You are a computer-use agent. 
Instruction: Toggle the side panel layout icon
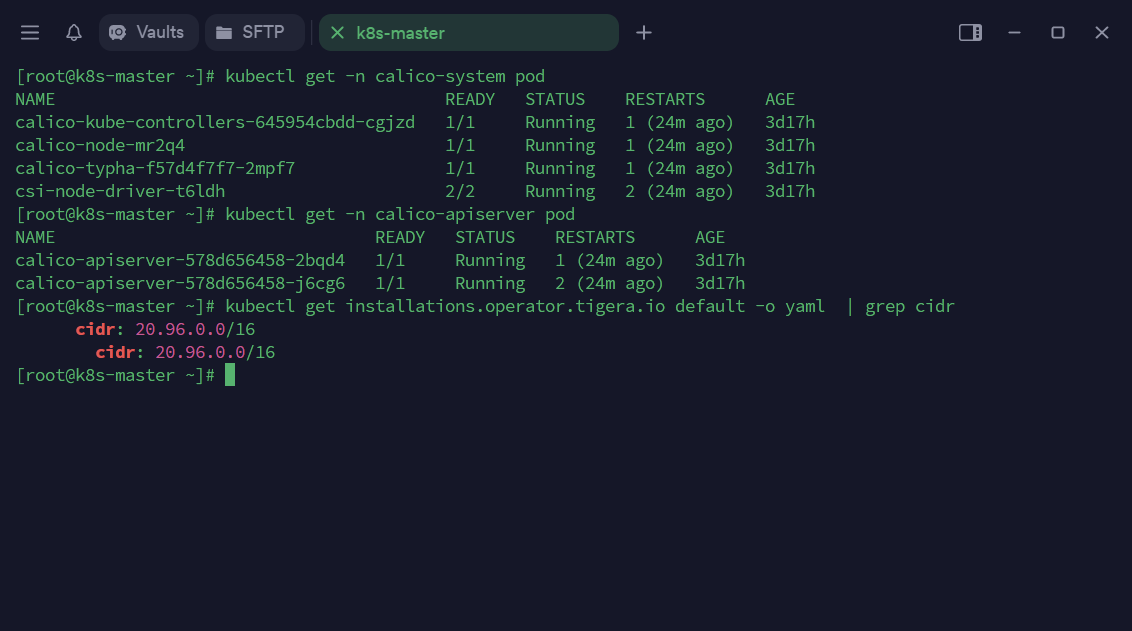tap(970, 33)
